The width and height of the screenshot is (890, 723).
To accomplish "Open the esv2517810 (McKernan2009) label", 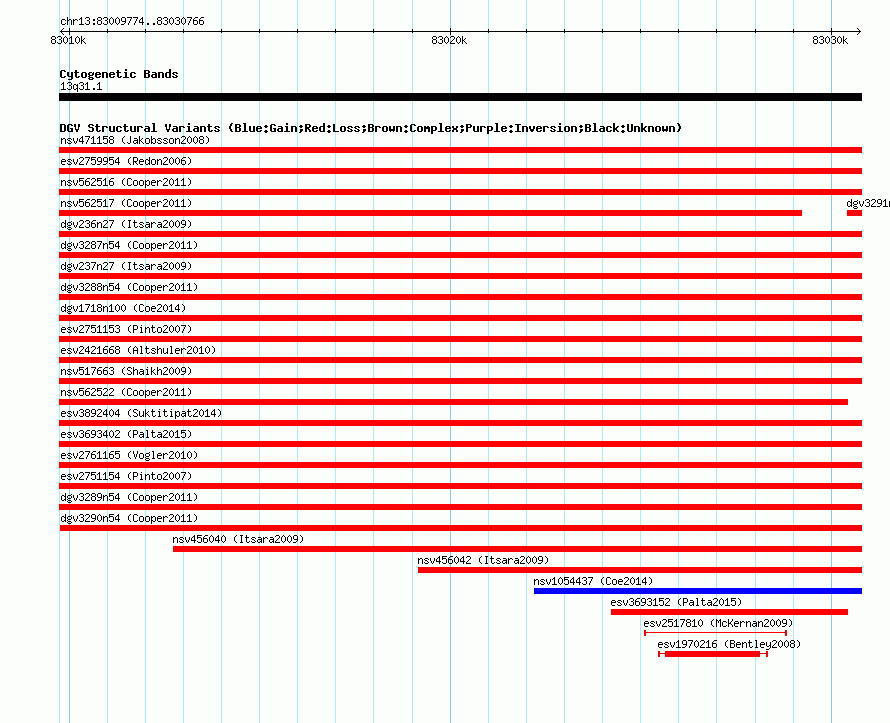I will coord(718,623).
